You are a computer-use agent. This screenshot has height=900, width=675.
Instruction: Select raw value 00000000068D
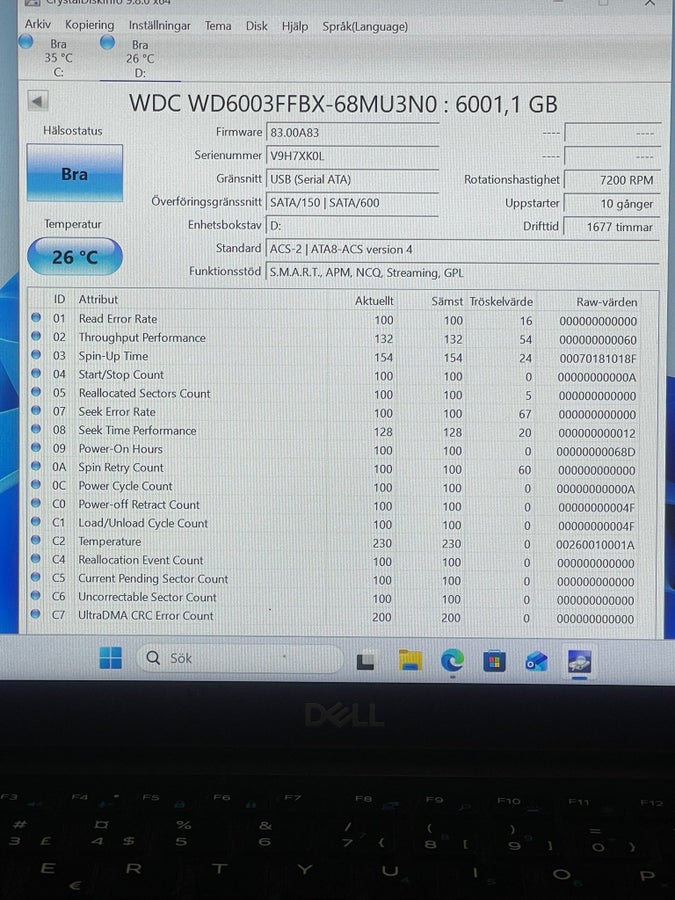[596, 452]
